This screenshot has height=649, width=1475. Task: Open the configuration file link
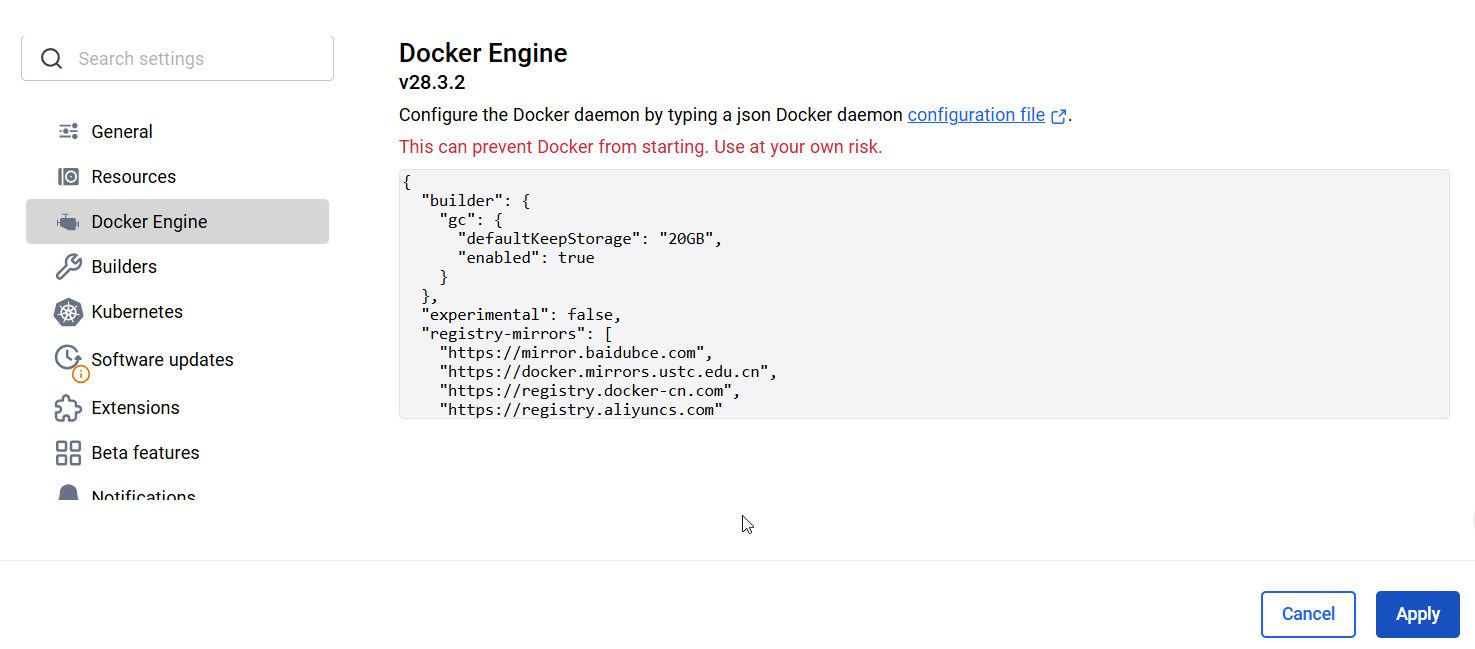[976, 115]
